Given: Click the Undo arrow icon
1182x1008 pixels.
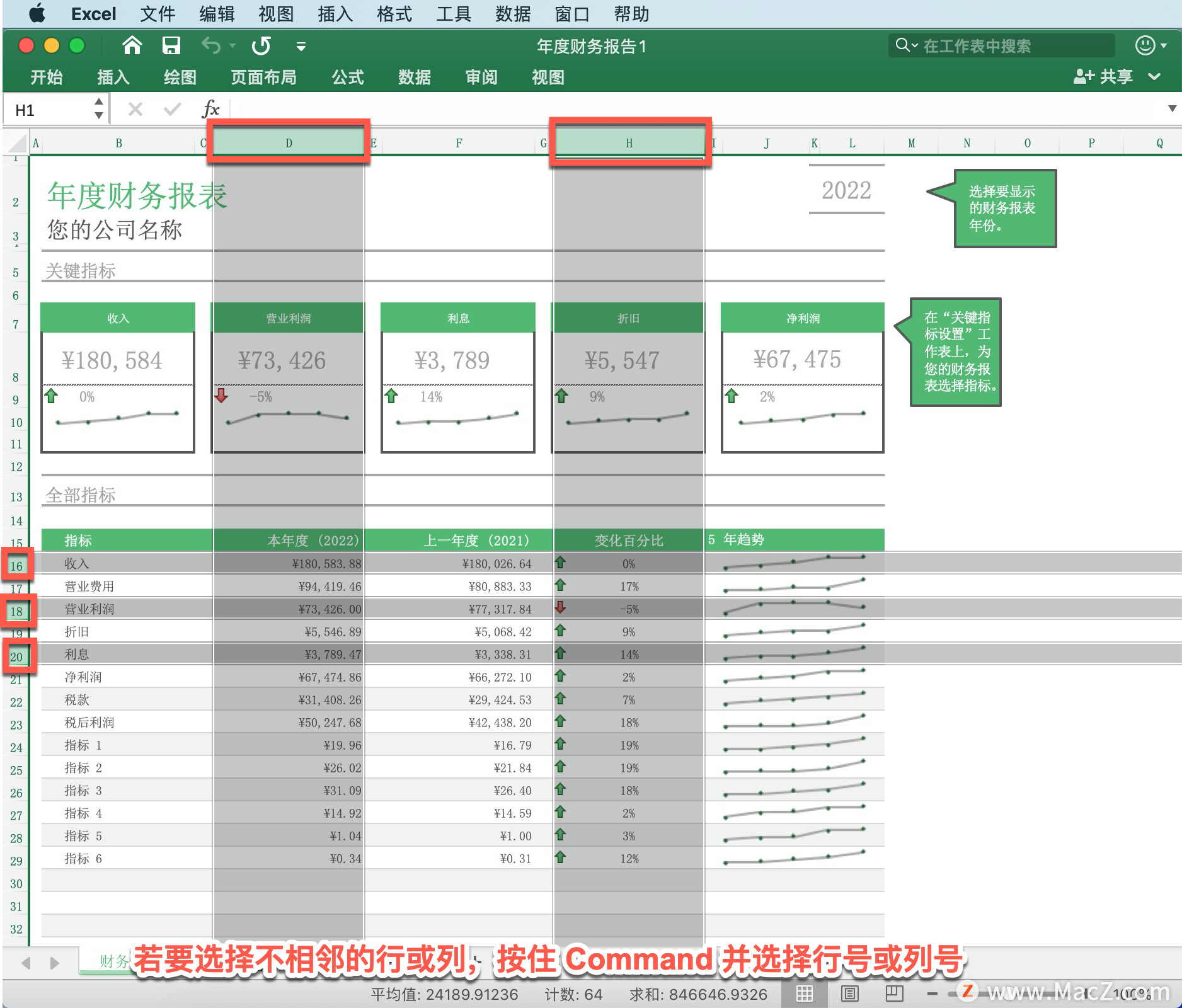Looking at the screenshot, I should (x=212, y=45).
